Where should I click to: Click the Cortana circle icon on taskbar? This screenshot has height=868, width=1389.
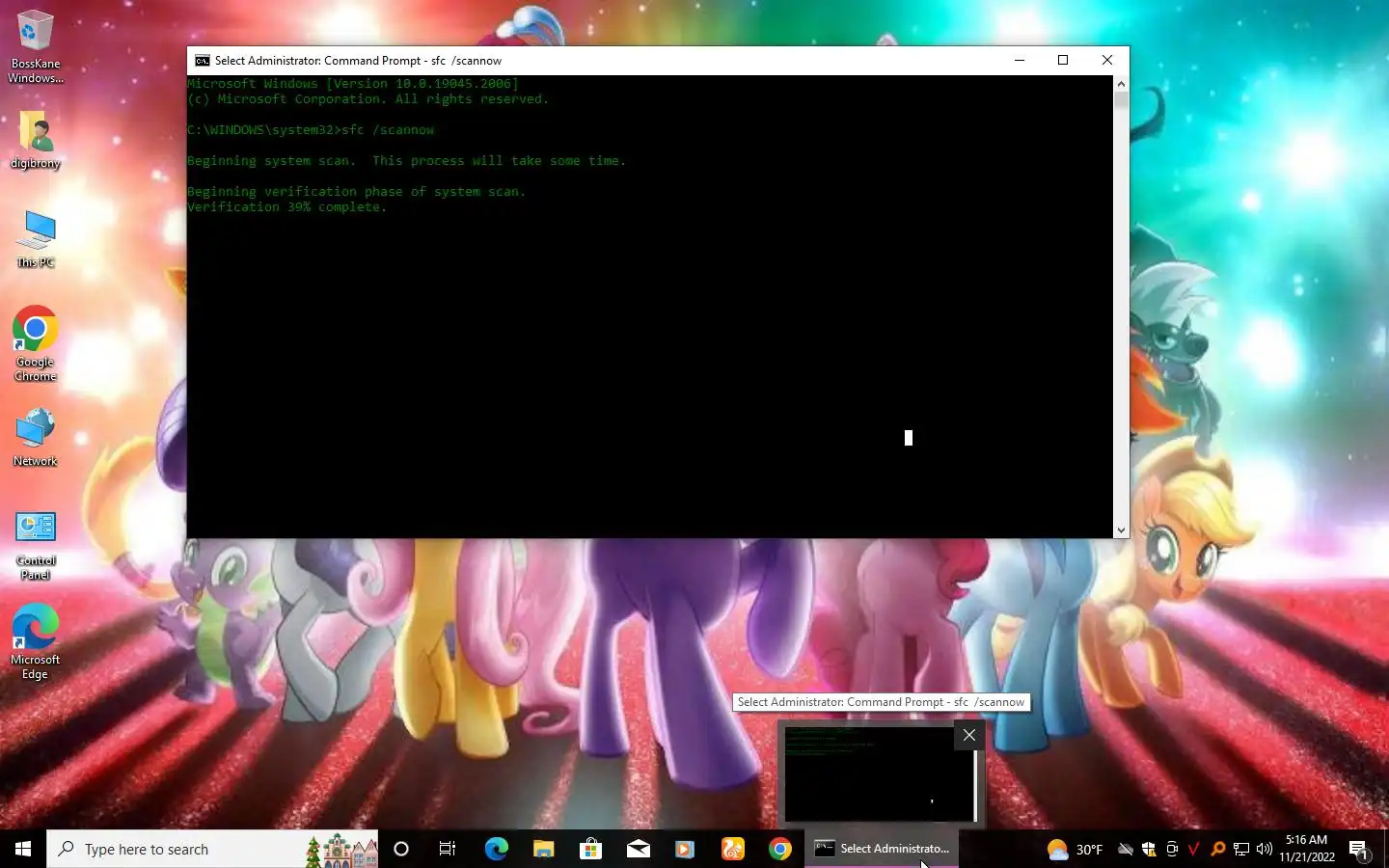(401, 849)
